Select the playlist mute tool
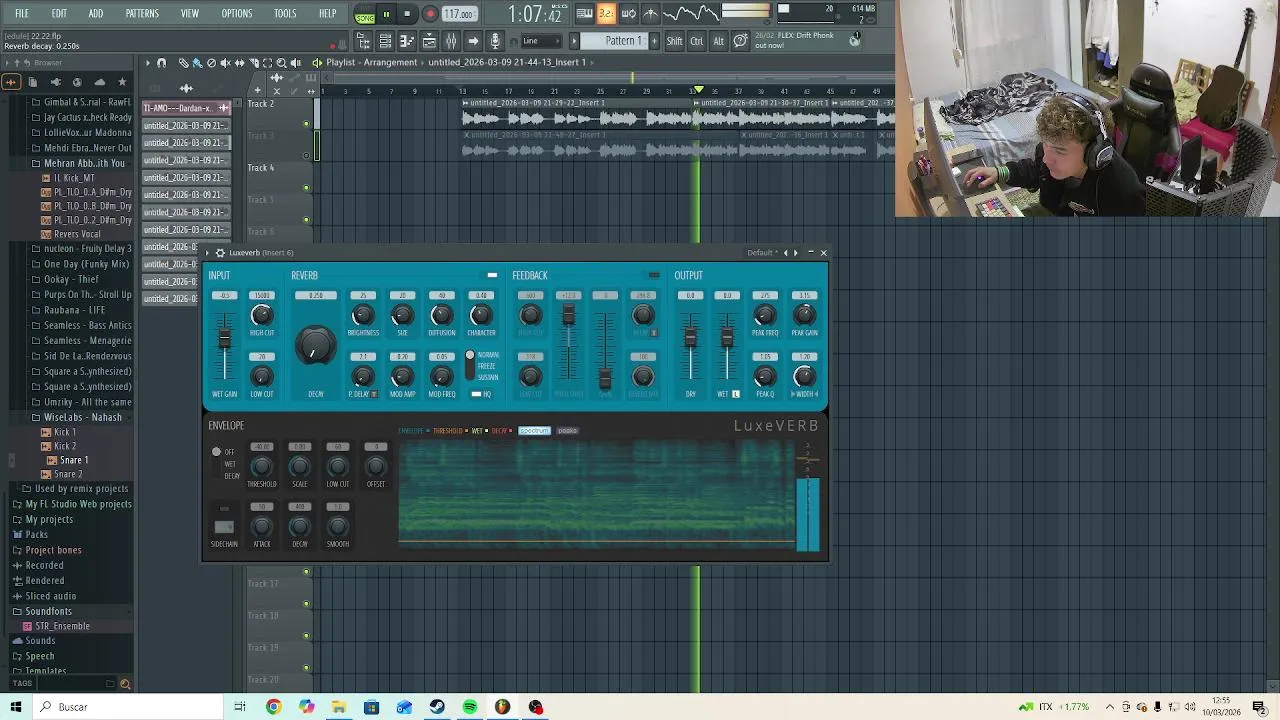Image resolution: width=1280 pixels, height=720 pixels. tap(225, 63)
